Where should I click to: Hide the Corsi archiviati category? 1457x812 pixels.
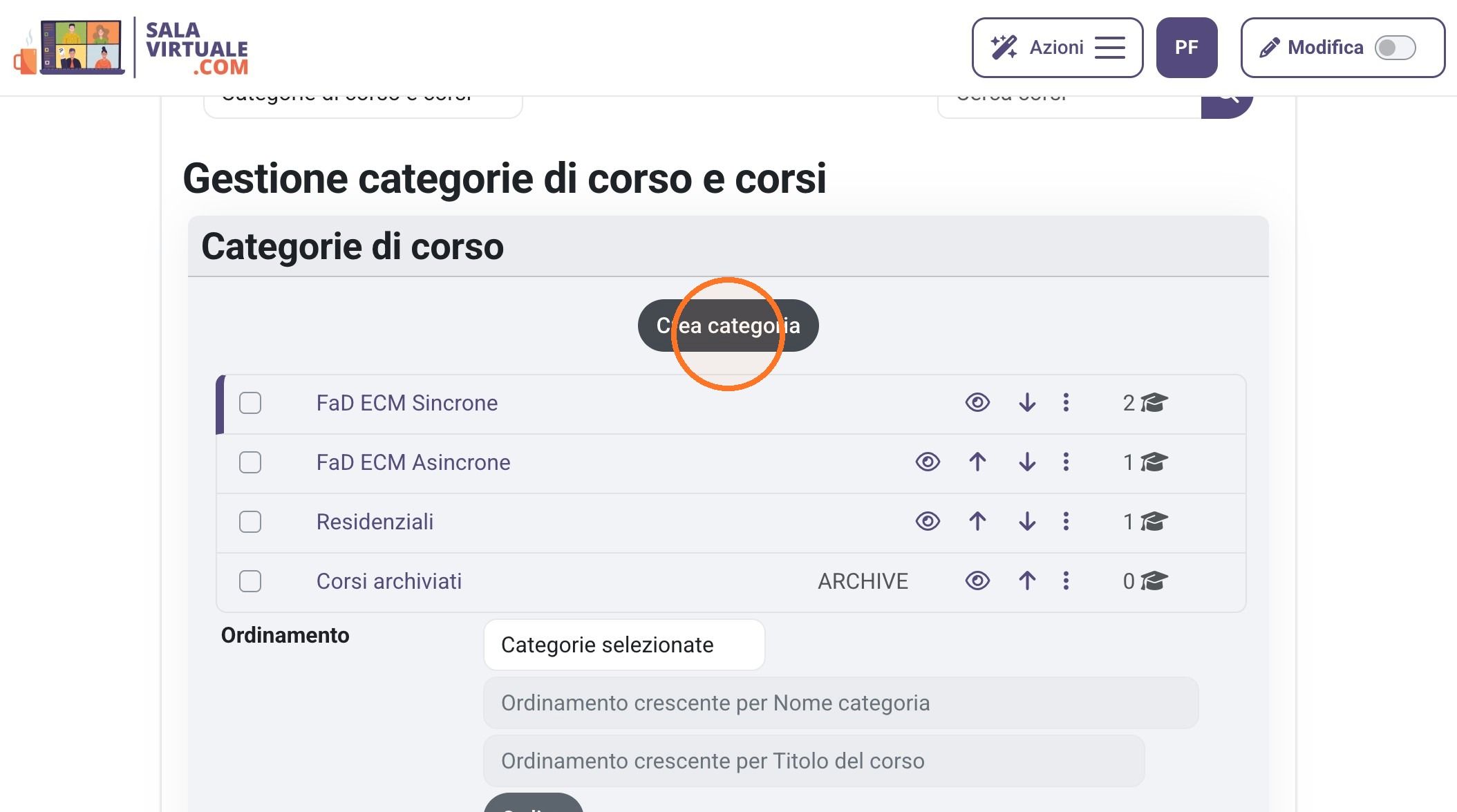(977, 580)
